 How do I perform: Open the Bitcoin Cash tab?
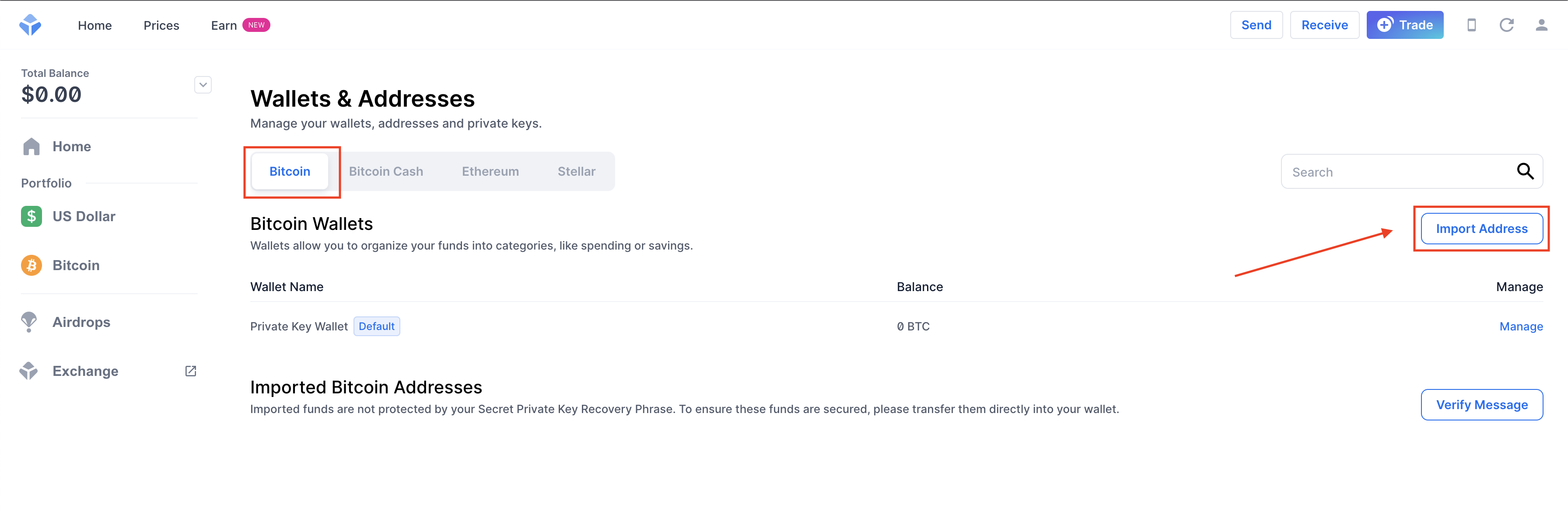click(x=386, y=171)
